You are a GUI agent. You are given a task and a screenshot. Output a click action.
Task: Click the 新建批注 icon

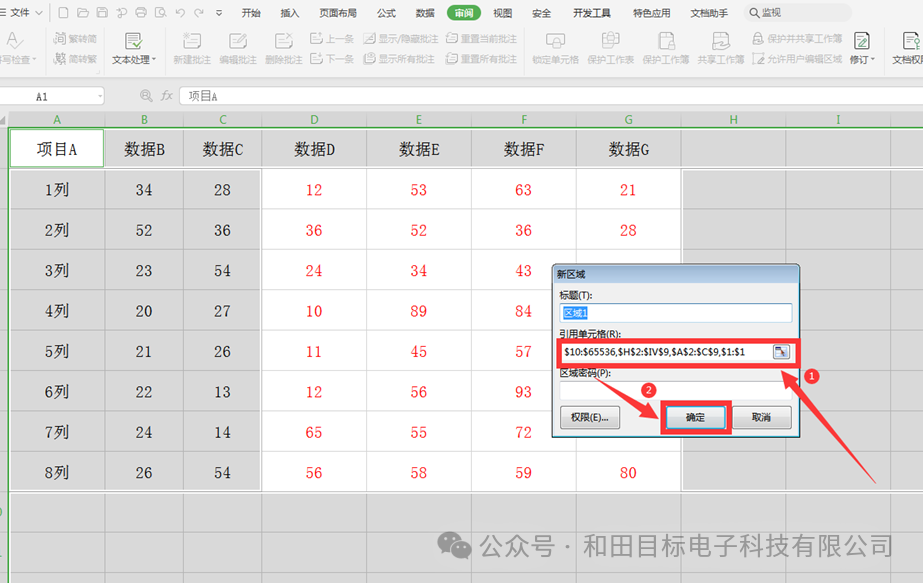click(192, 41)
